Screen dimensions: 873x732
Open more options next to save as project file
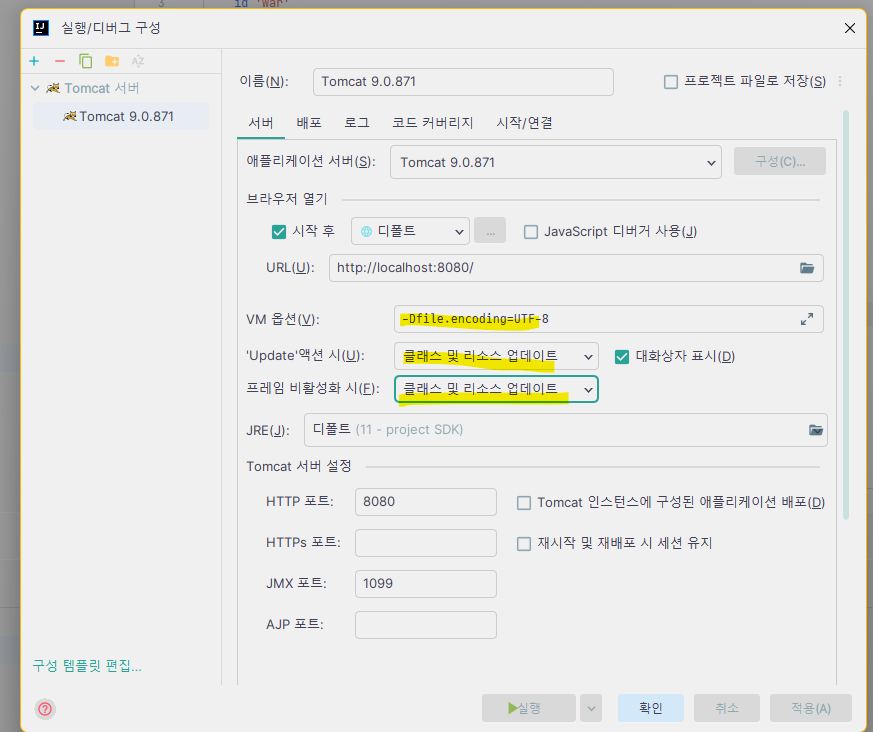pos(840,82)
